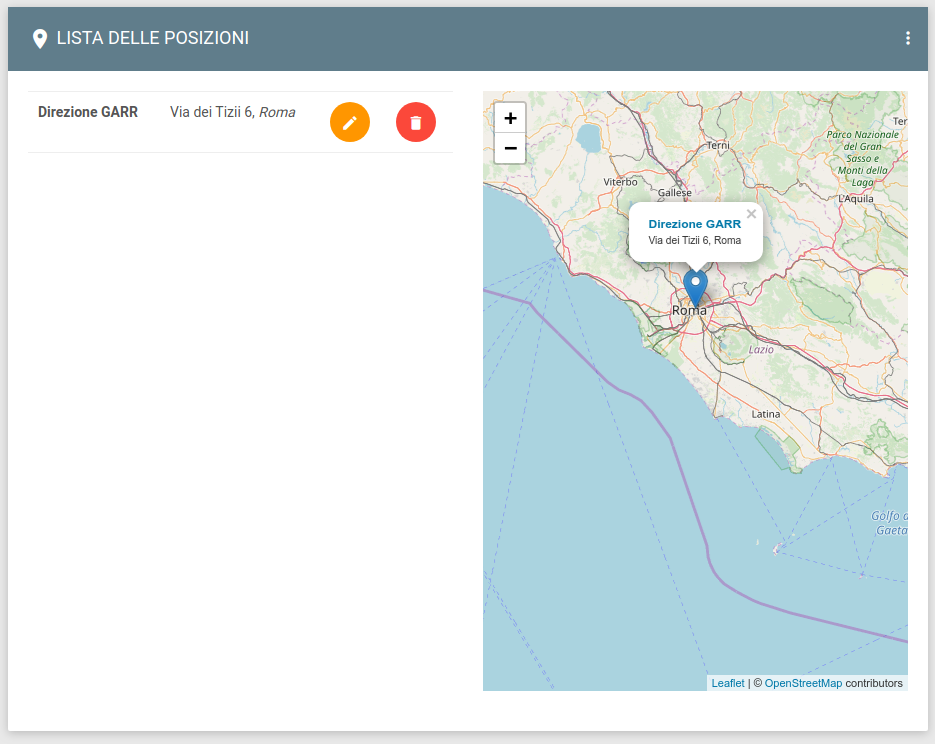Click the L'Aquila label on the map
Screen dimensions: 935x744
pyautogui.click(x=856, y=199)
